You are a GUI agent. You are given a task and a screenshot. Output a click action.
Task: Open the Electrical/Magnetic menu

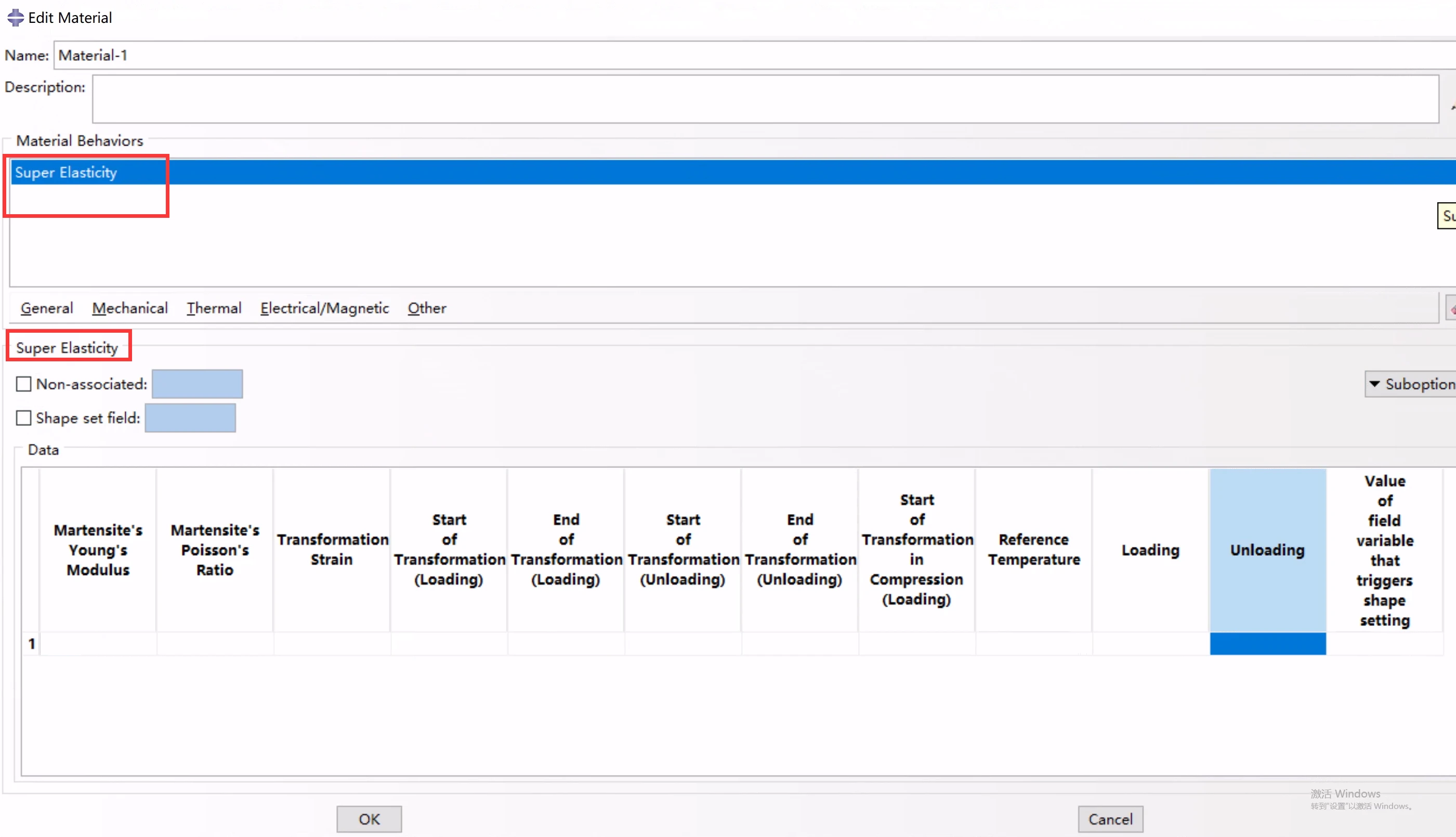325,308
